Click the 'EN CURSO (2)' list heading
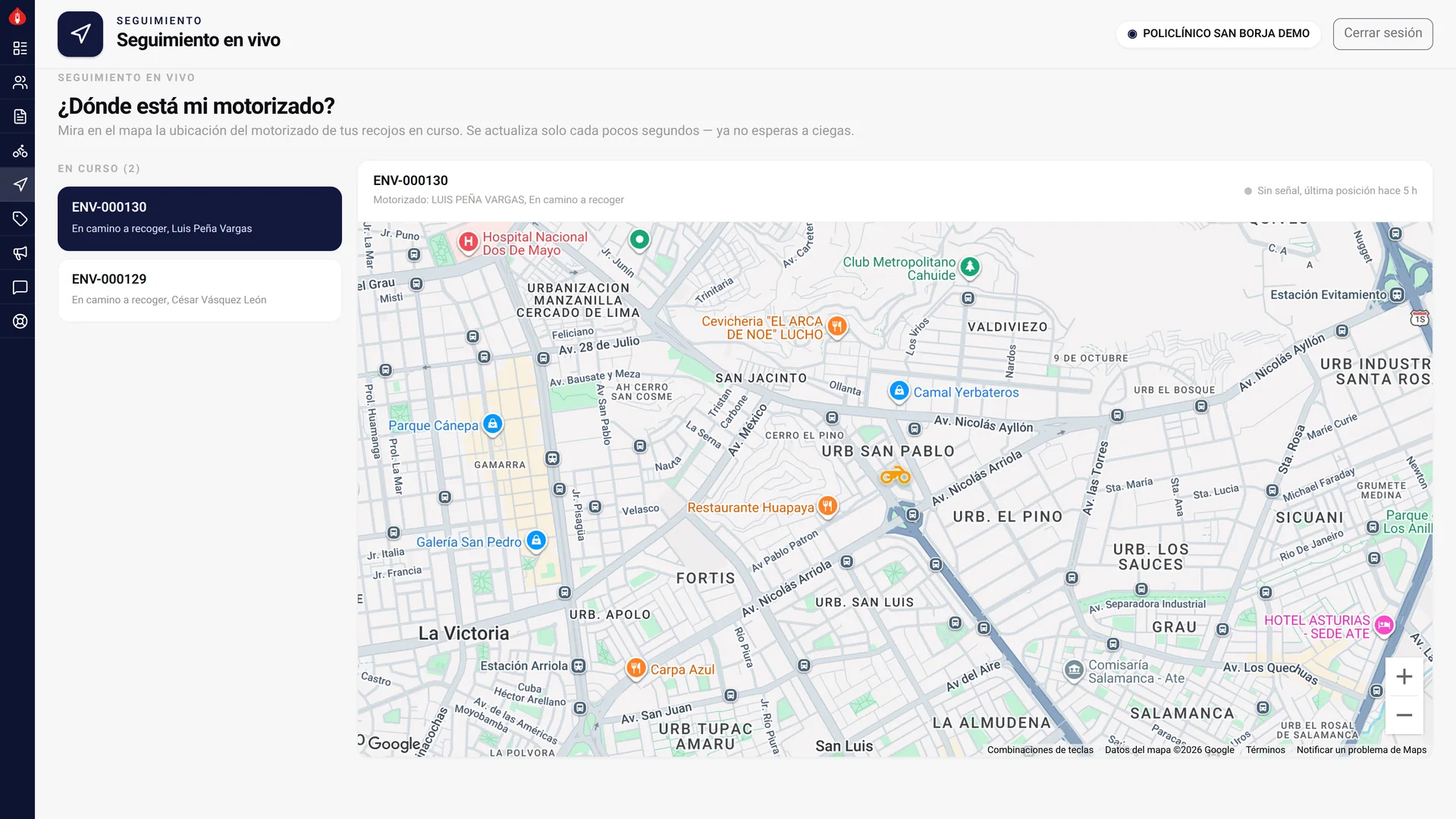 [99, 169]
